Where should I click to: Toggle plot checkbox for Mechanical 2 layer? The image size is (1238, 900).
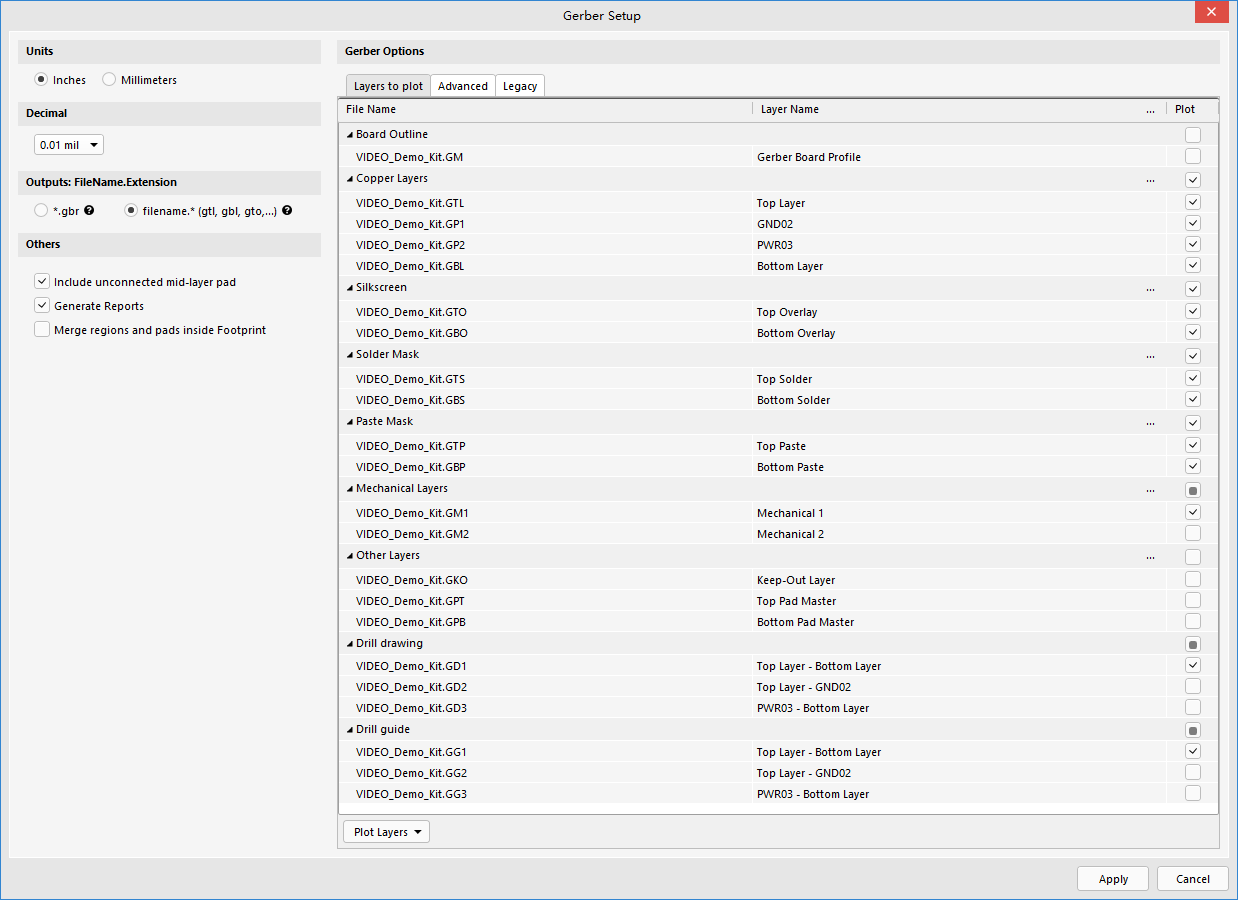click(1192, 534)
